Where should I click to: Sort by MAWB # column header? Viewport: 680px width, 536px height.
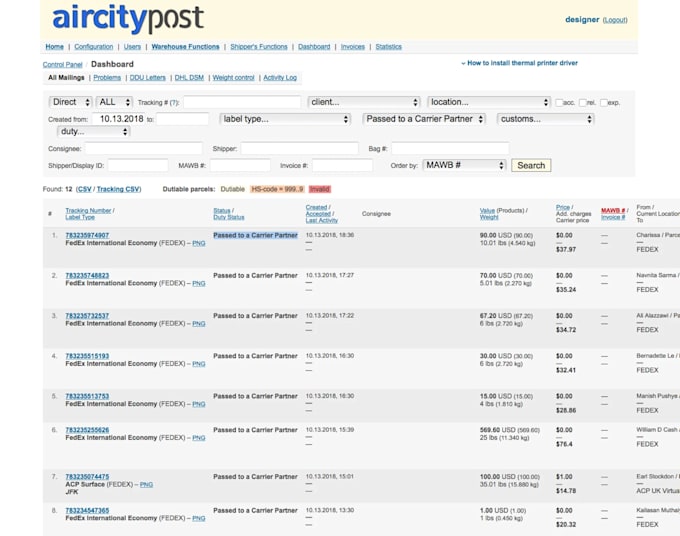pos(613,211)
